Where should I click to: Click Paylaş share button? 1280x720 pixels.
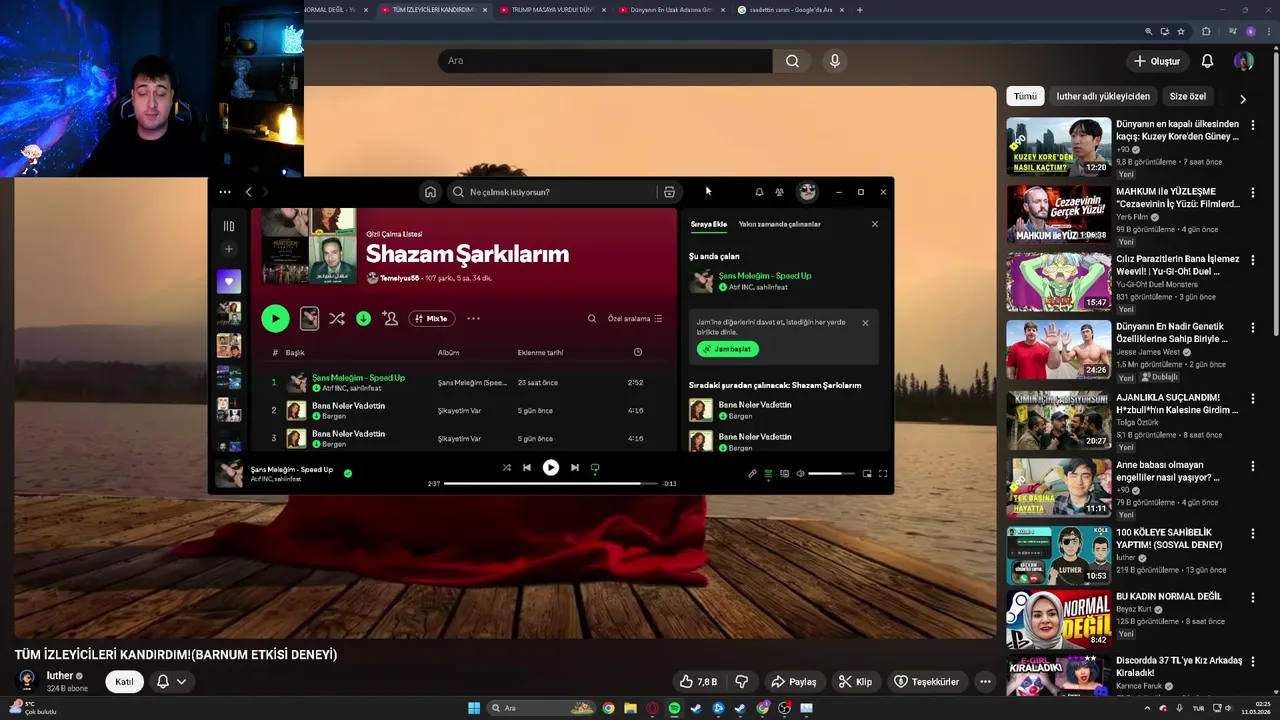pos(793,682)
